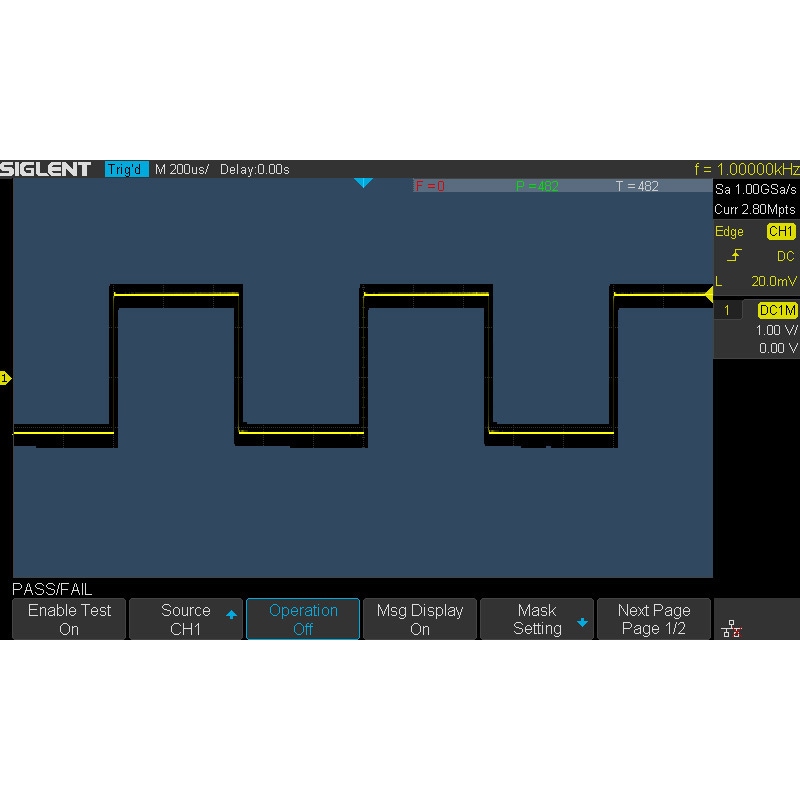The image size is (800, 800).
Task: Toggle Operation Off softkey
Action: click(x=303, y=619)
